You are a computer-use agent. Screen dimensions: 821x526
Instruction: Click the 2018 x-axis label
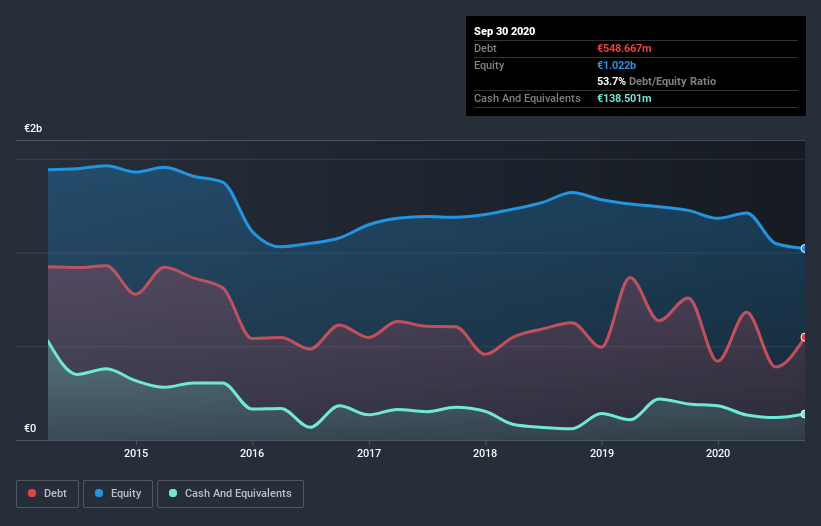click(485, 453)
